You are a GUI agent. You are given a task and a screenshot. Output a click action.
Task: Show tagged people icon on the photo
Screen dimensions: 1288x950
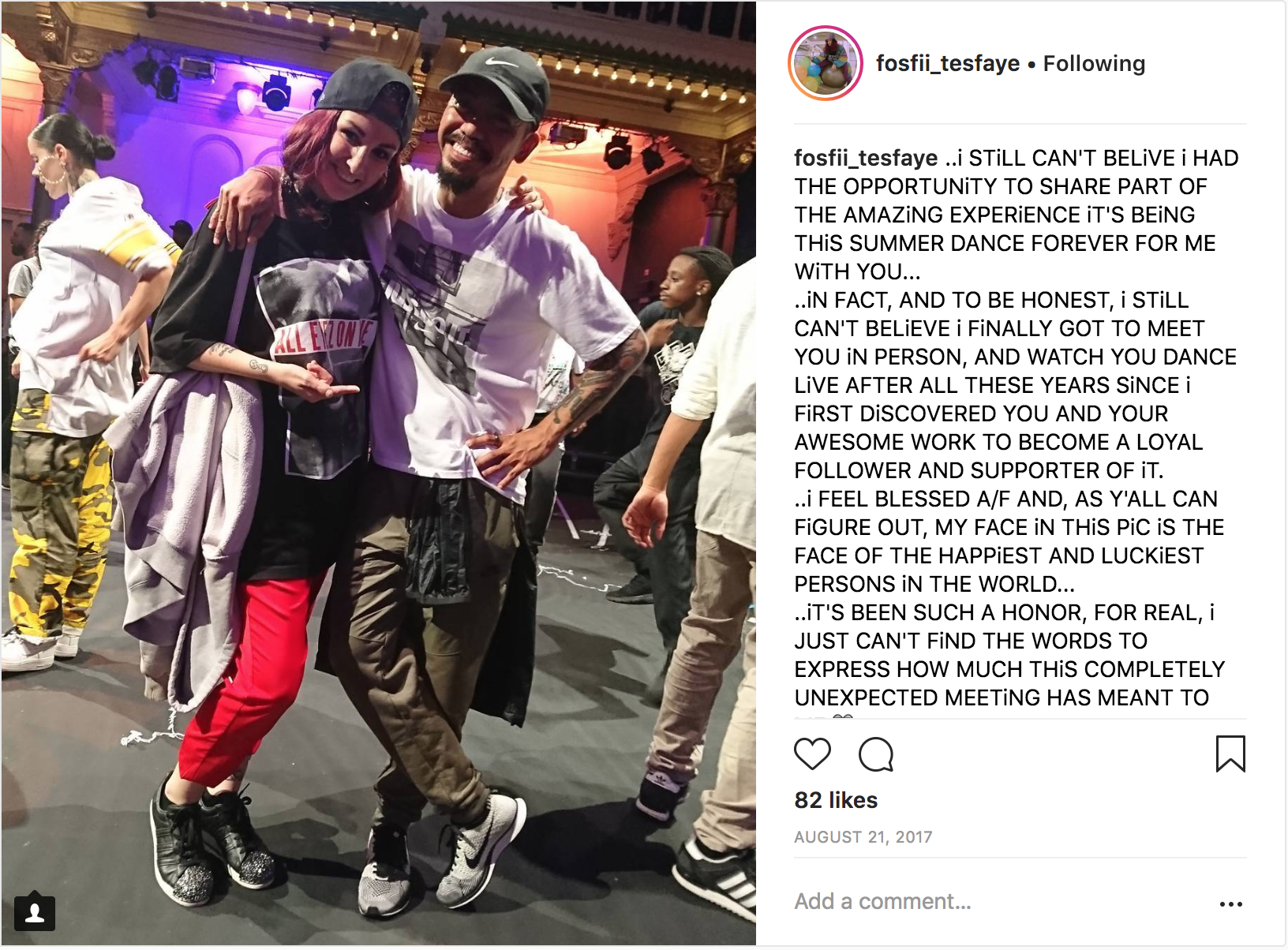click(x=35, y=913)
